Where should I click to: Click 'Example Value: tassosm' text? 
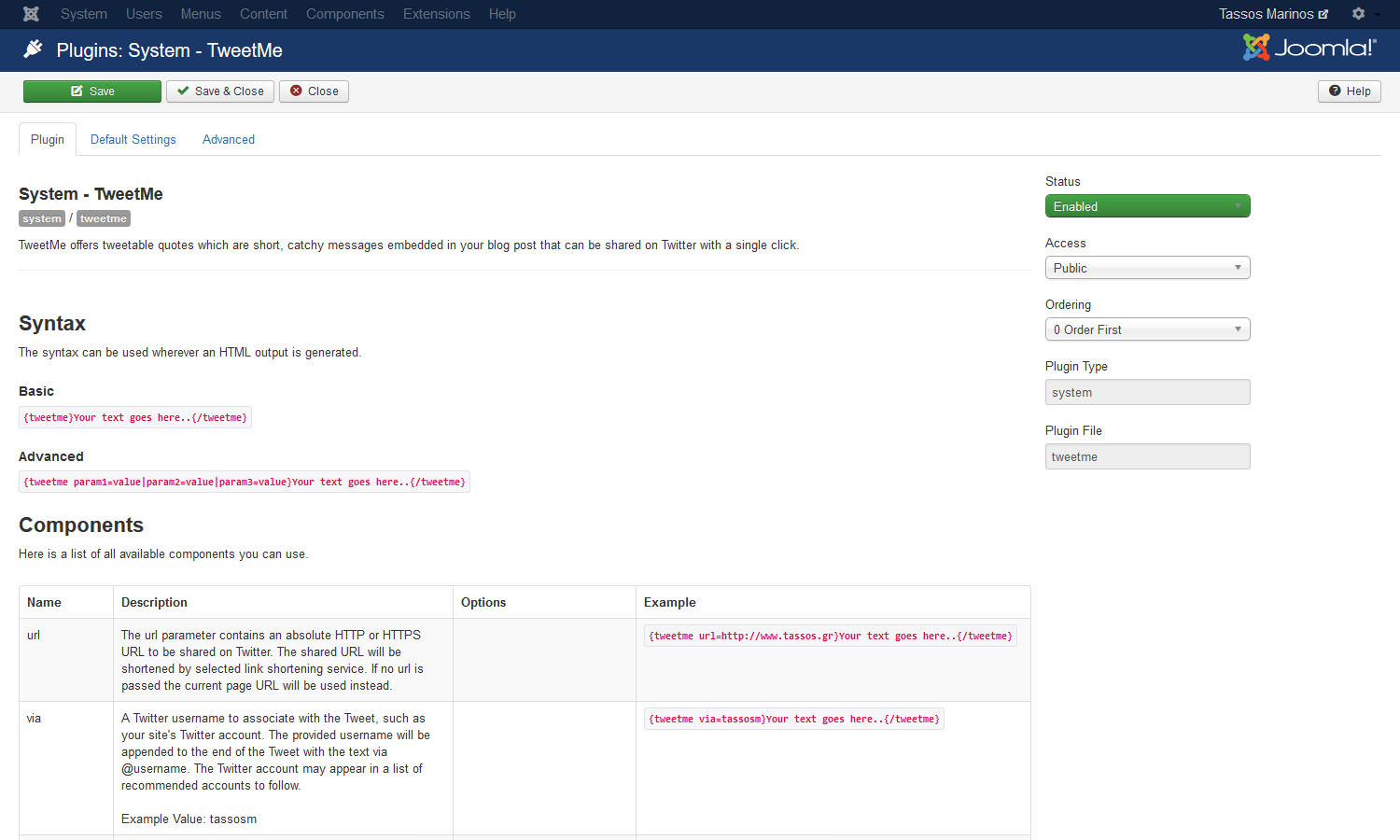coord(189,819)
